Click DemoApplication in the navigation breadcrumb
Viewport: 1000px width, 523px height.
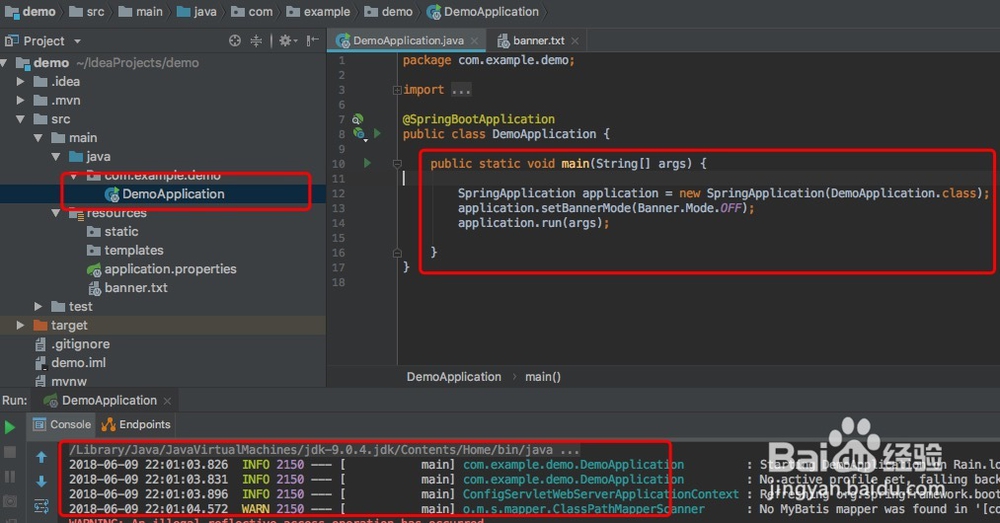pyautogui.click(x=483, y=11)
